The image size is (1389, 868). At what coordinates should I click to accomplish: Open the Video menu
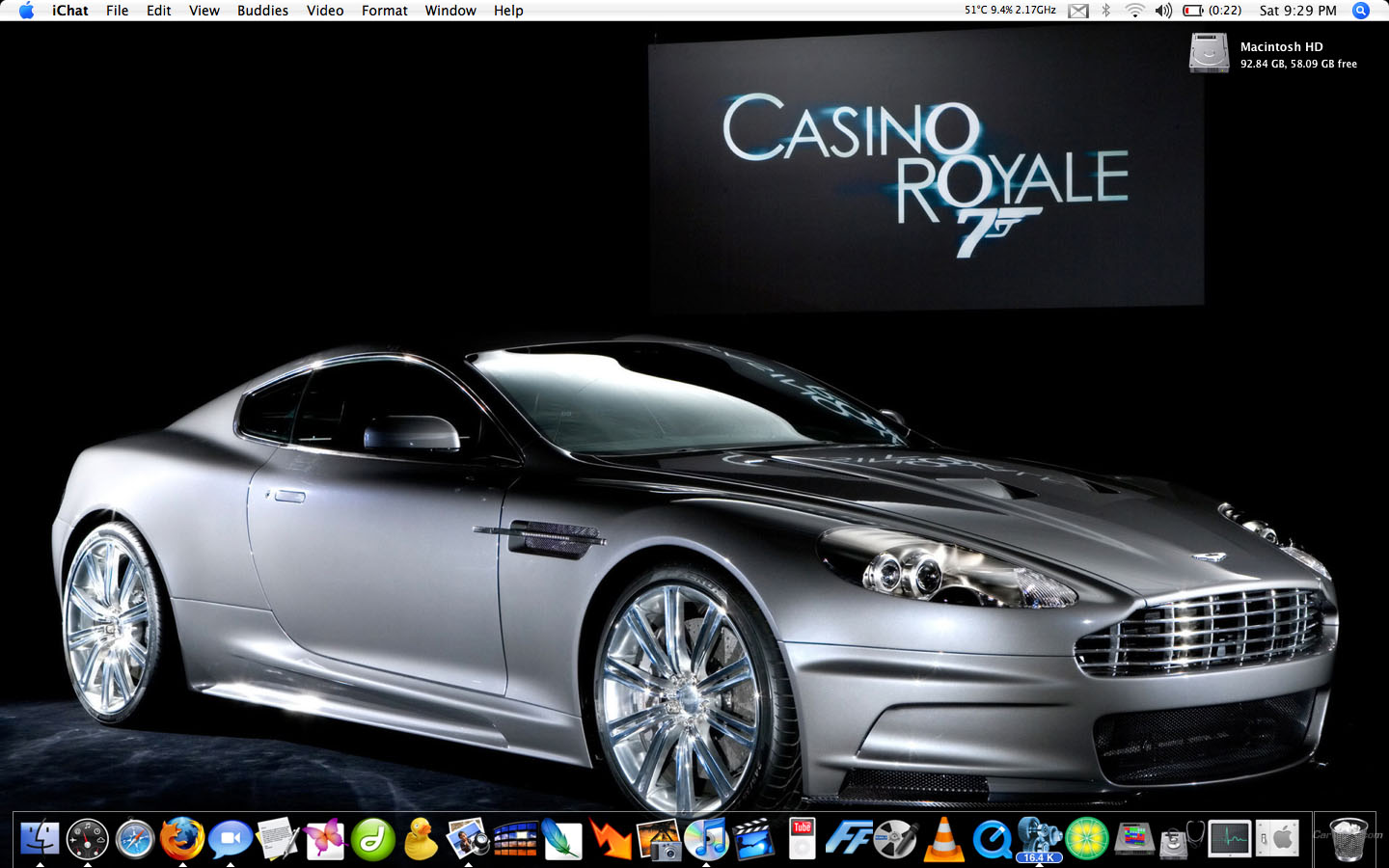pyautogui.click(x=325, y=11)
